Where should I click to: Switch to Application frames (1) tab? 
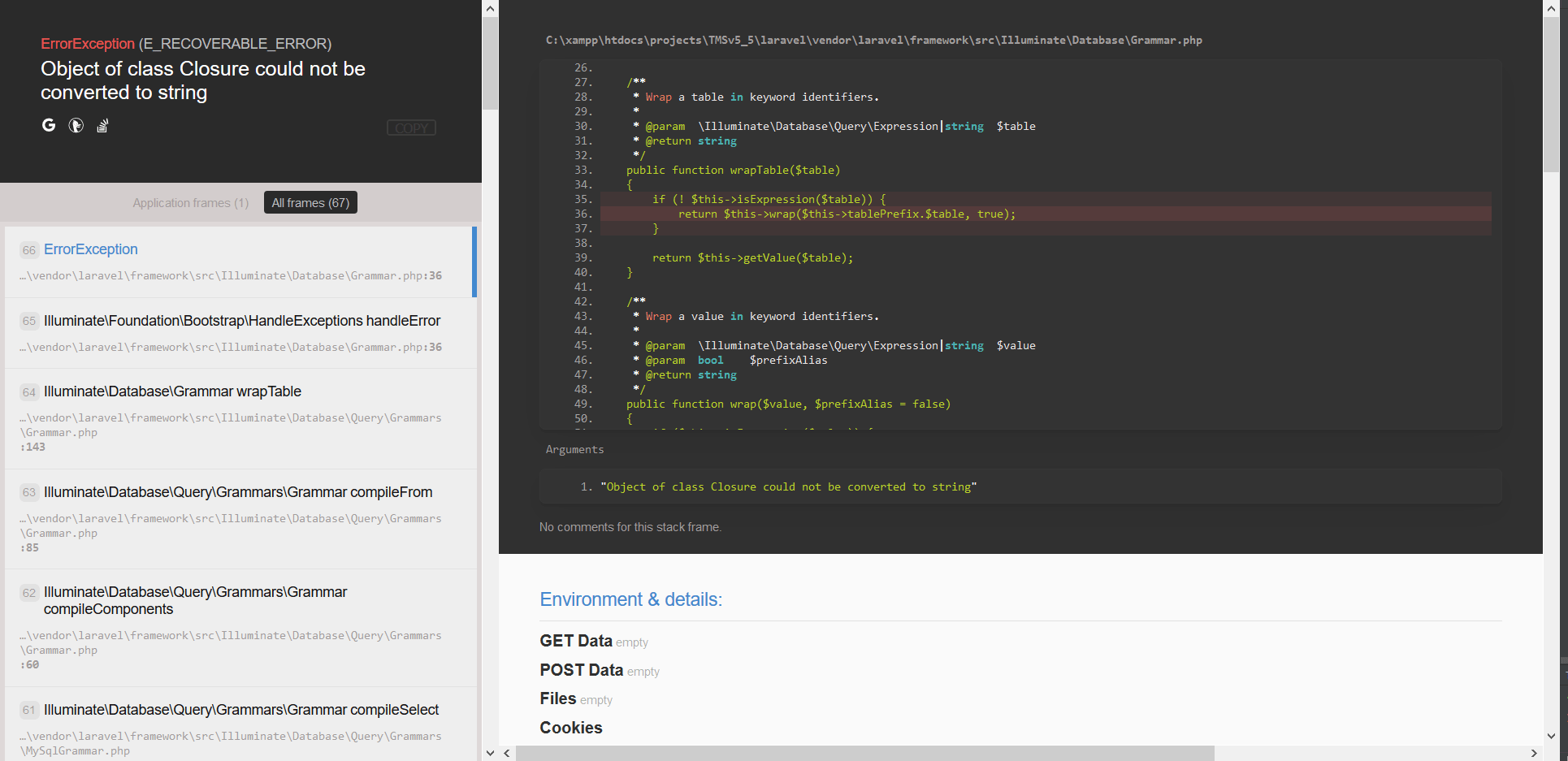[191, 203]
